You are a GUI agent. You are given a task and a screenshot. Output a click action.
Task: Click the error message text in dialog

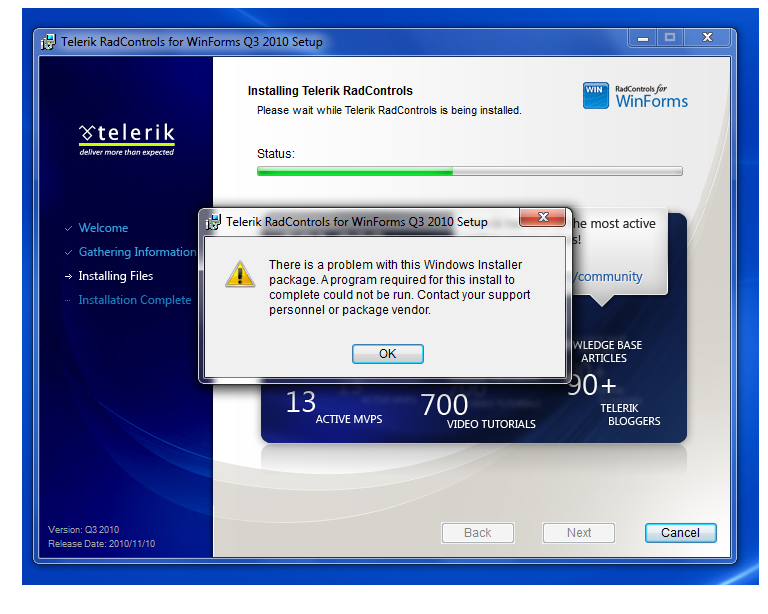[399, 287]
